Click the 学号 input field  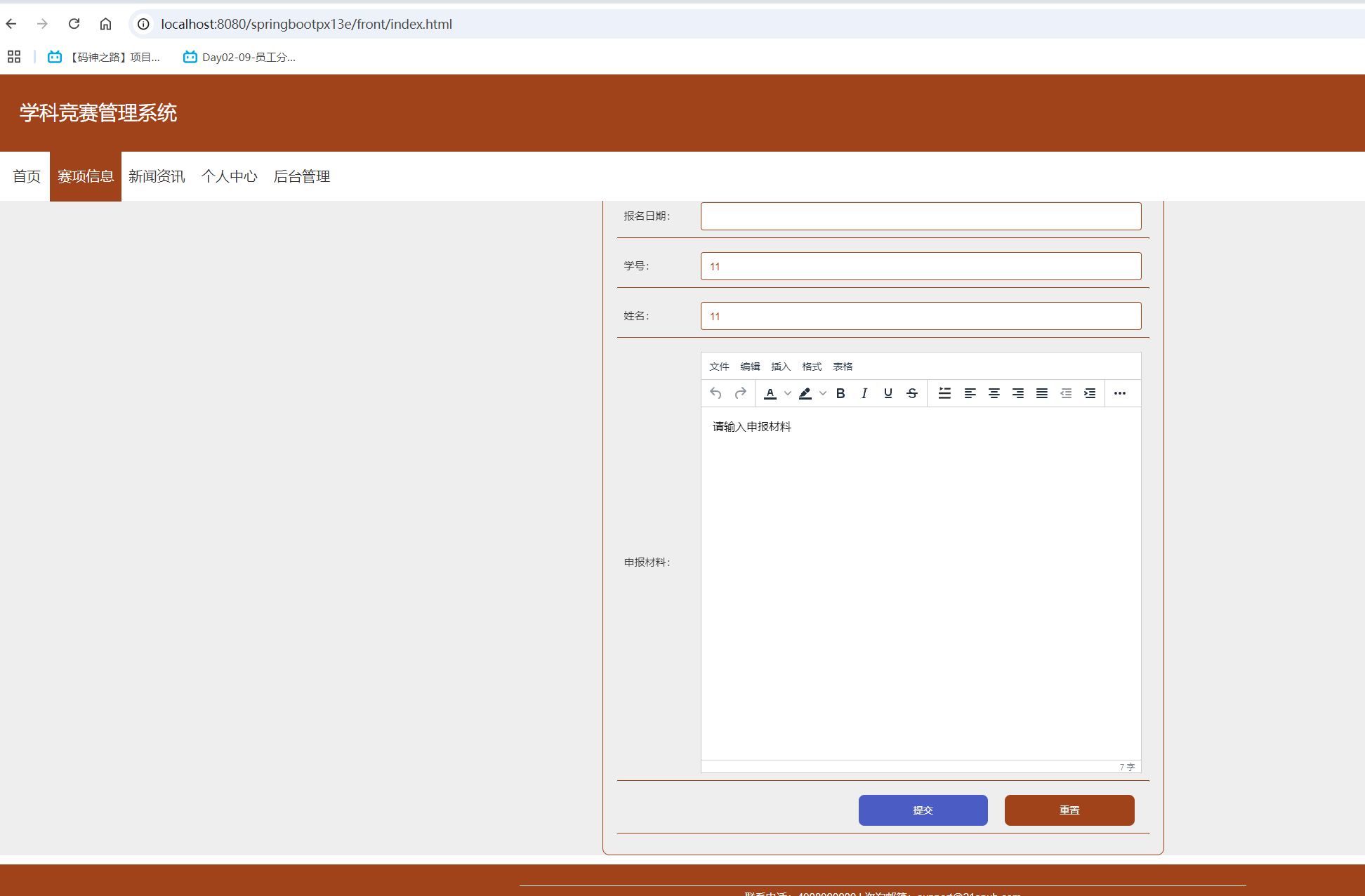(921, 266)
